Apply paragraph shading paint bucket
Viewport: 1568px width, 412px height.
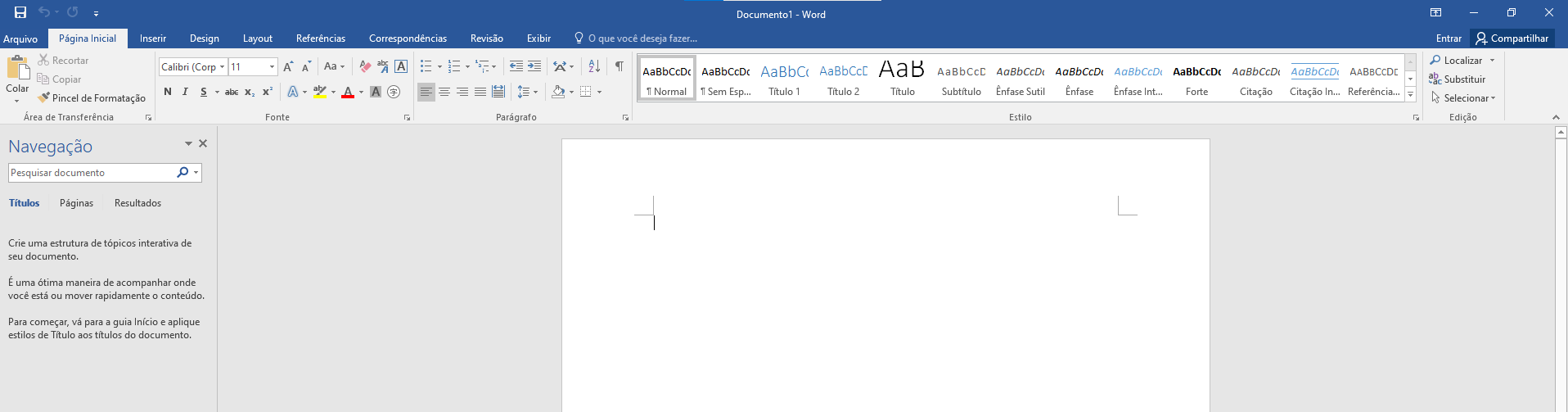(x=558, y=92)
